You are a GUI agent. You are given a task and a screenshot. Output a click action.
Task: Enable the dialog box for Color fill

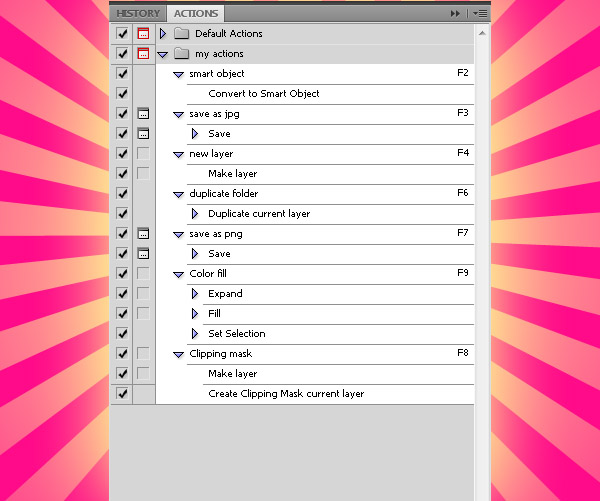point(143,273)
